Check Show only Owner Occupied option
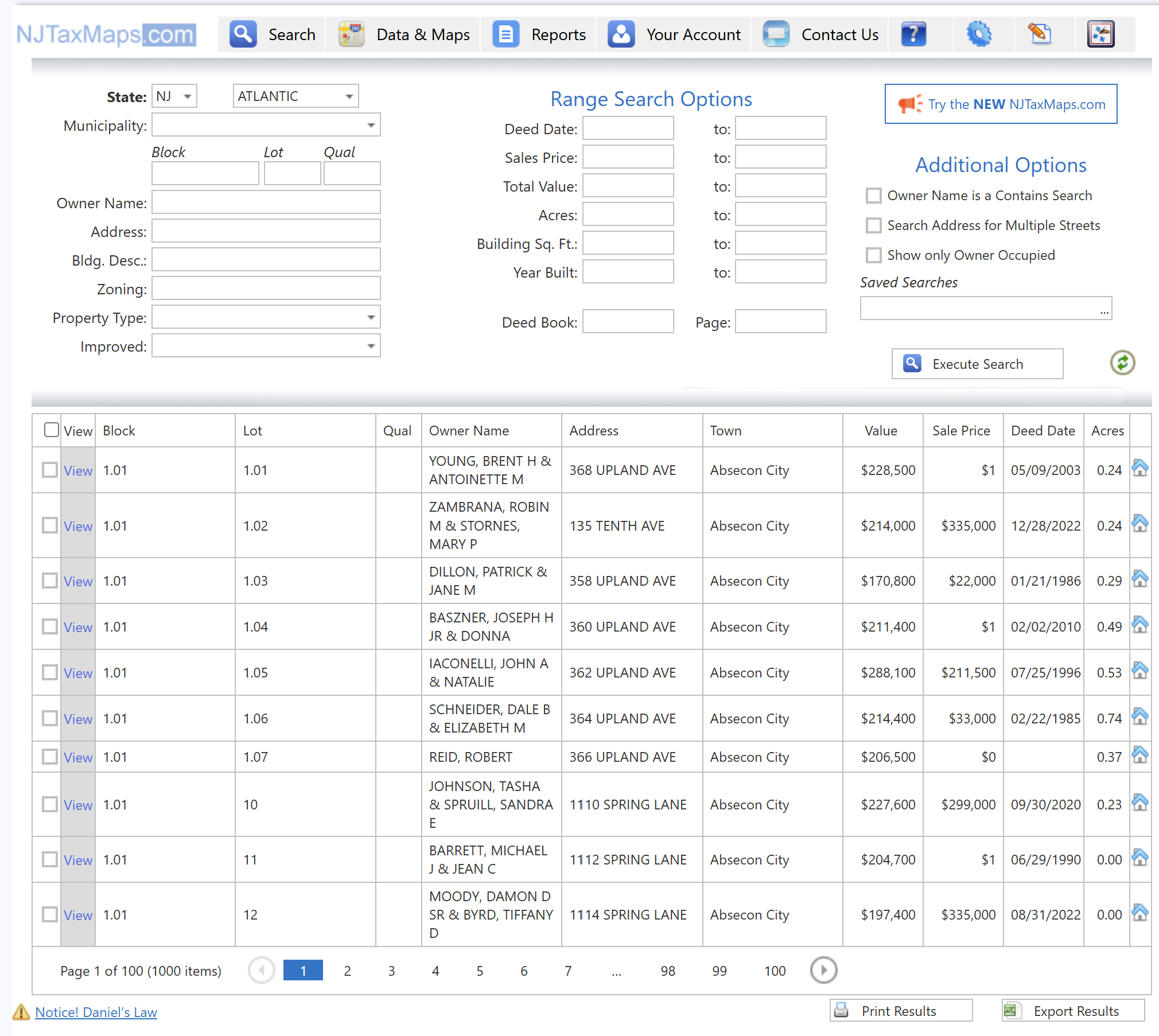 coord(874,255)
